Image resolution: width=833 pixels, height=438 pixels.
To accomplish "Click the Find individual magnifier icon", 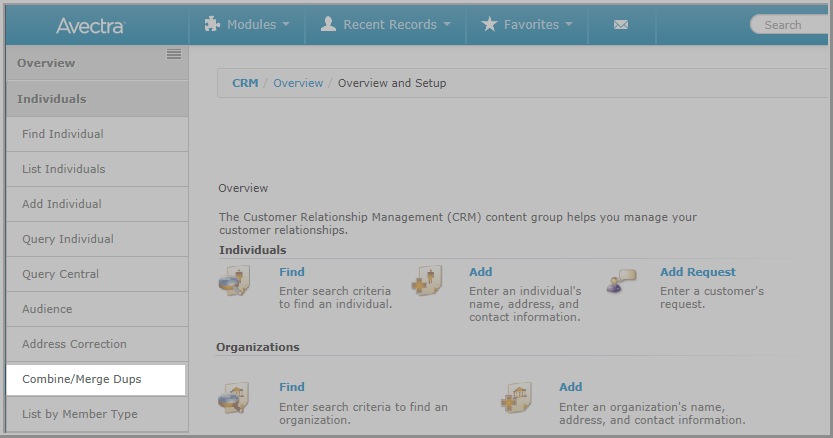I will [x=234, y=281].
